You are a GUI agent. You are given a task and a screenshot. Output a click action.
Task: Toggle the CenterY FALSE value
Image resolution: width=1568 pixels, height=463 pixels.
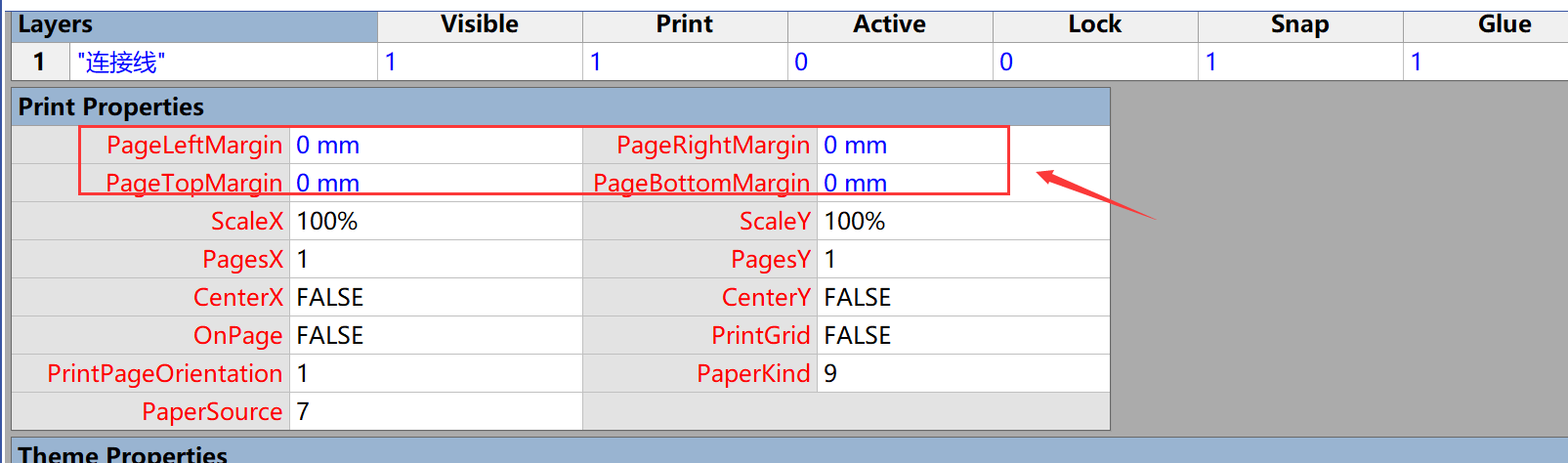[962, 298]
